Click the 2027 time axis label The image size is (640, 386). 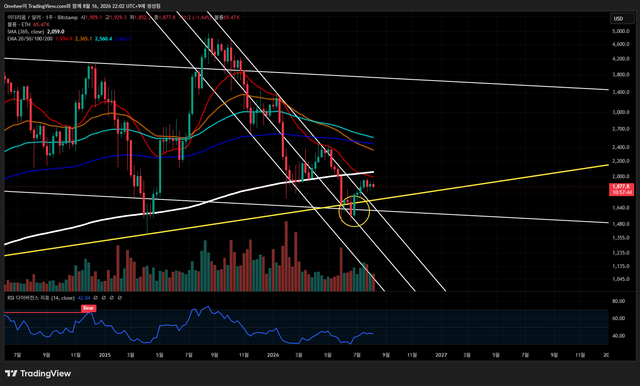coord(441,355)
